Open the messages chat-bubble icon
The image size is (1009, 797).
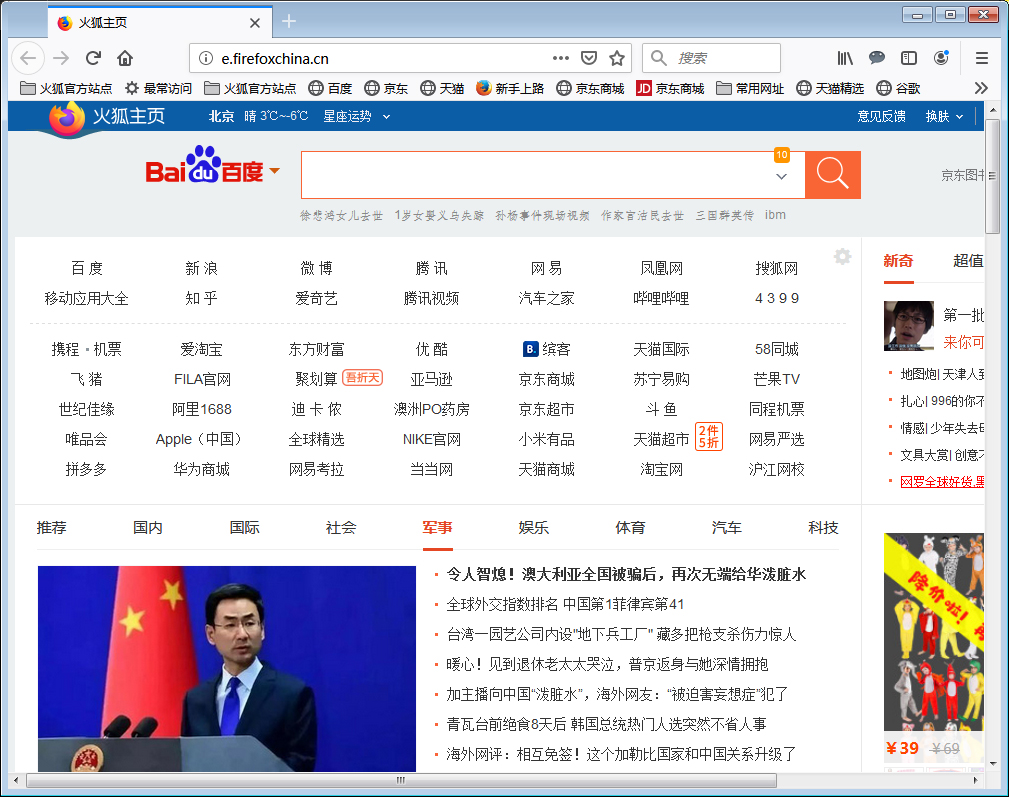pos(876,57)
